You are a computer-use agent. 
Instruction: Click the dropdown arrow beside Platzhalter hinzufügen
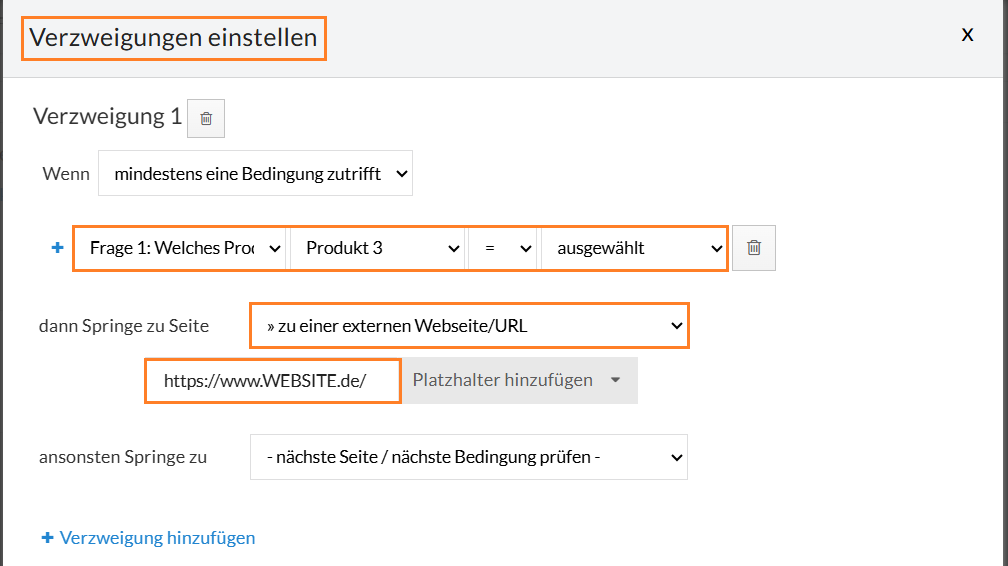tap(616, 380)
